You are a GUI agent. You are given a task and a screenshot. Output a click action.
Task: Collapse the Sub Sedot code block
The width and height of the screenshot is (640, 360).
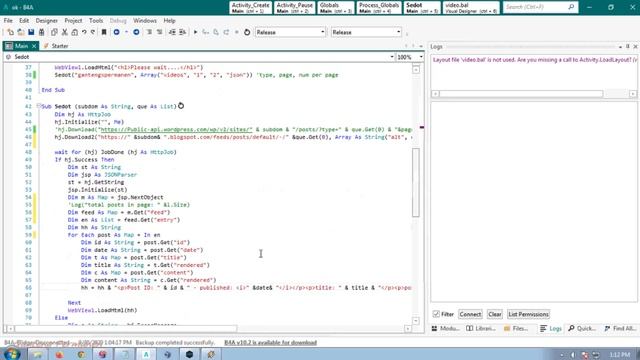tap(39, 106)
